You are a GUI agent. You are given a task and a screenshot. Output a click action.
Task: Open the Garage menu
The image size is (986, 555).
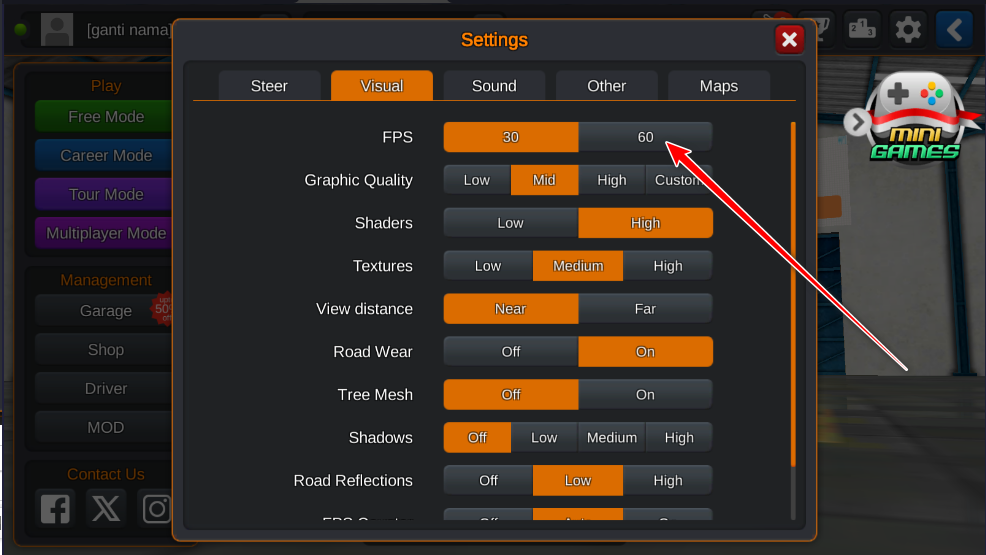coord(104,310)
